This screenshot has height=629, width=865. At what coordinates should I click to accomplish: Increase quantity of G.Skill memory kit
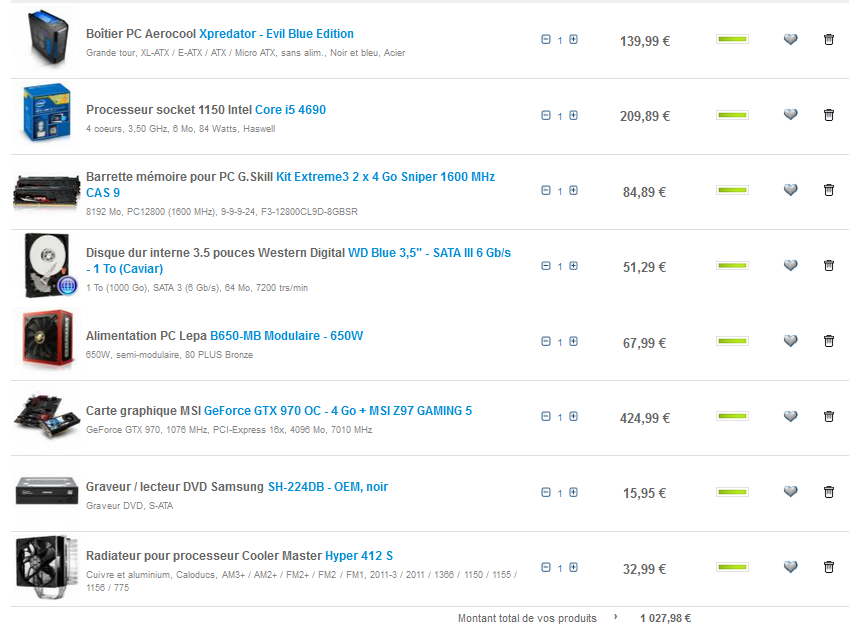pos(573,190)
